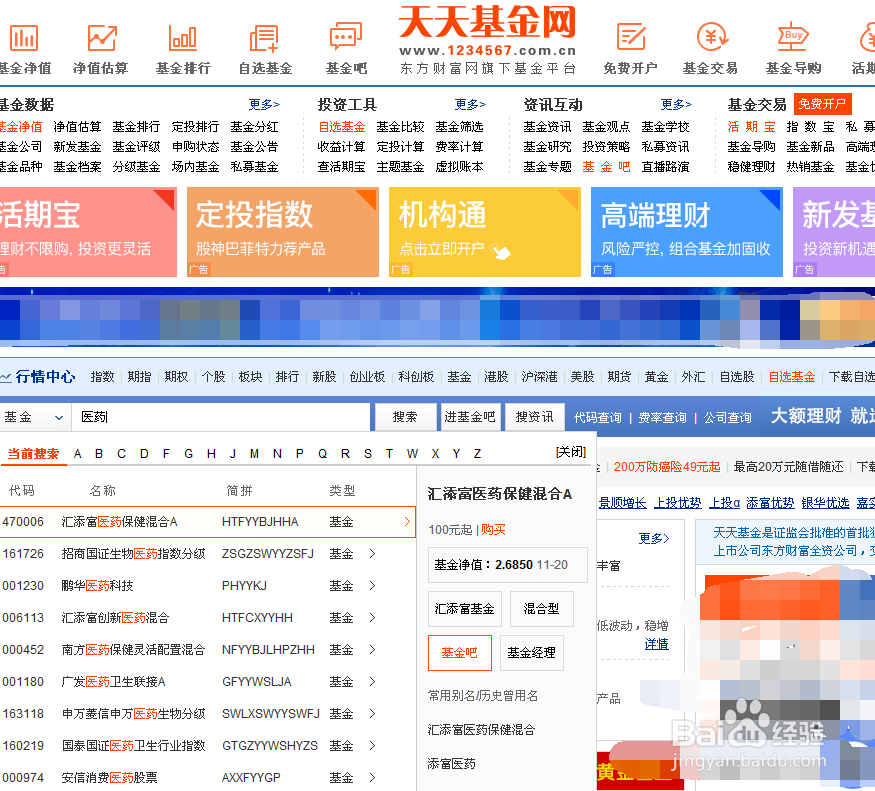Open the 上投优势 fund link
Screen dimensions: 875x791
[677, 503]
